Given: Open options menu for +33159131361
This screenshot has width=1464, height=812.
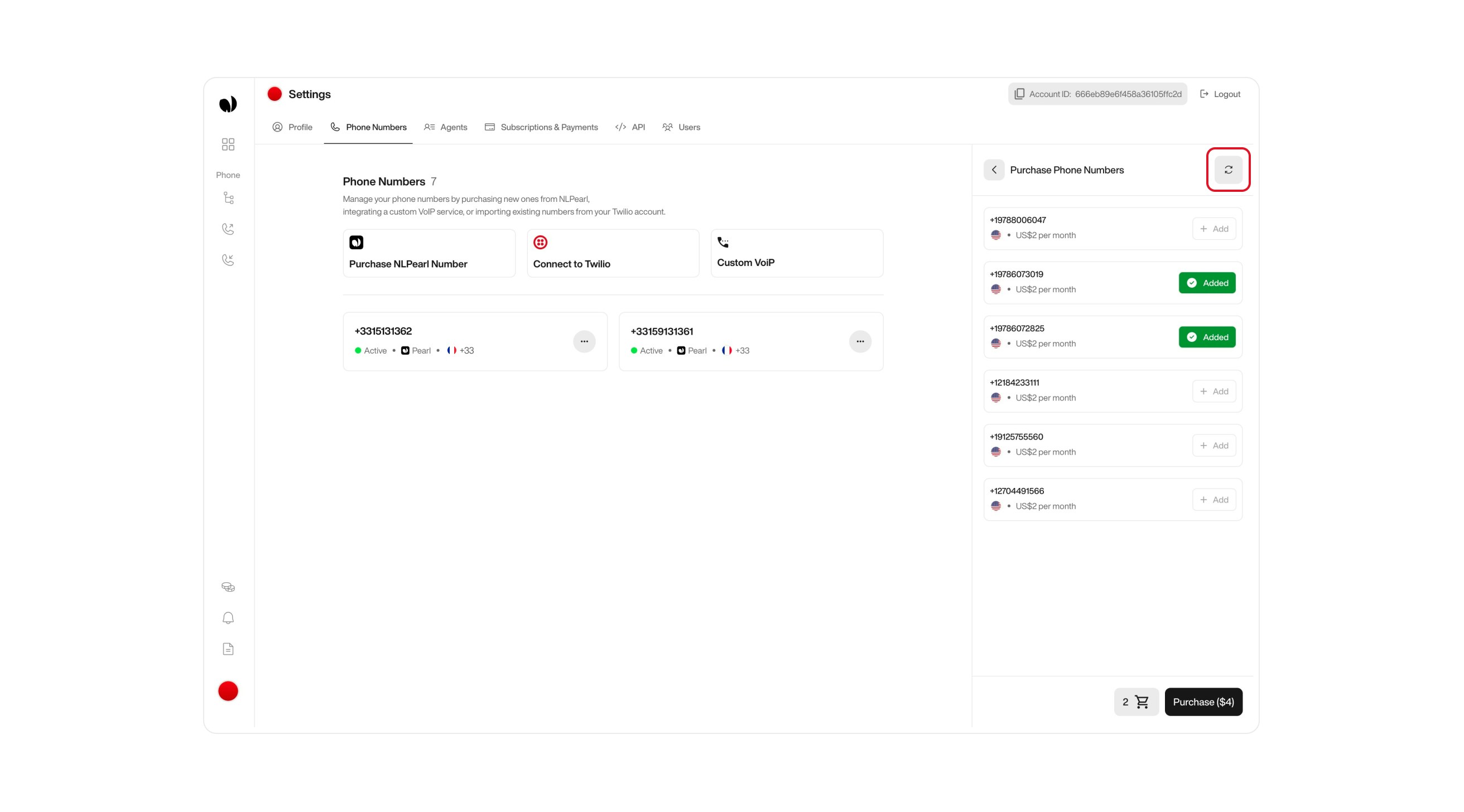Looking at the screenshot, I should [x=860, y=341].
